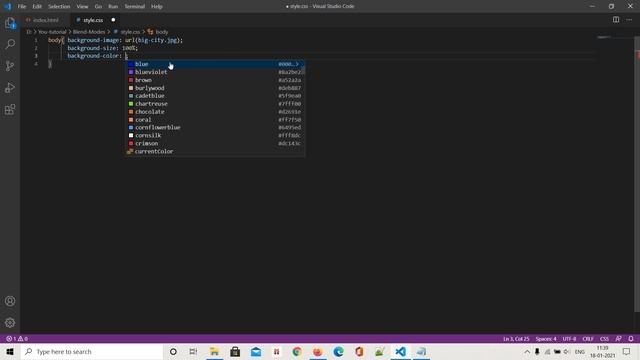Choose blueviolet from the suggestion list
640x360 pixels.
point(215,72)
